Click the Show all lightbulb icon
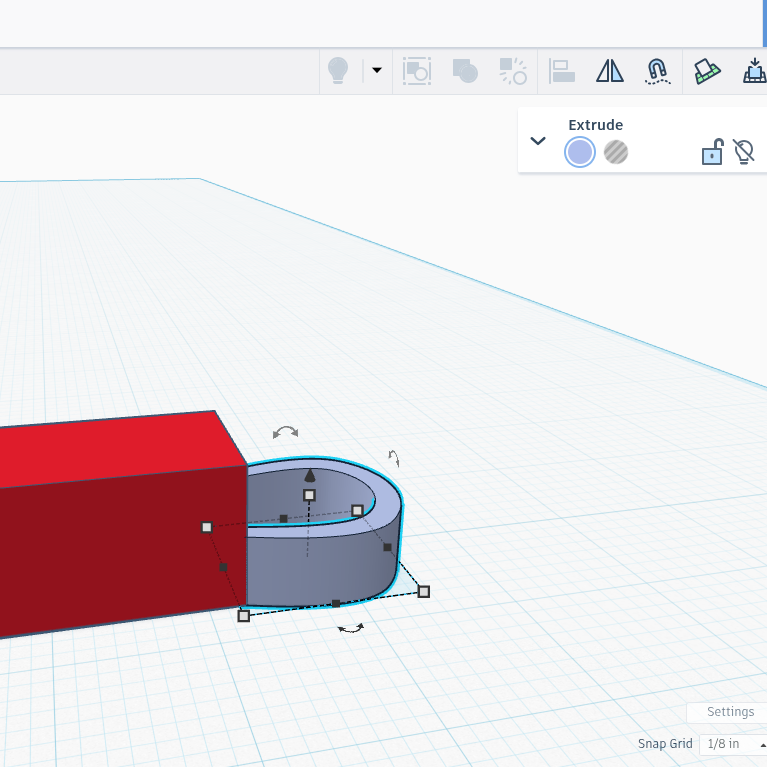 (338, 70)
